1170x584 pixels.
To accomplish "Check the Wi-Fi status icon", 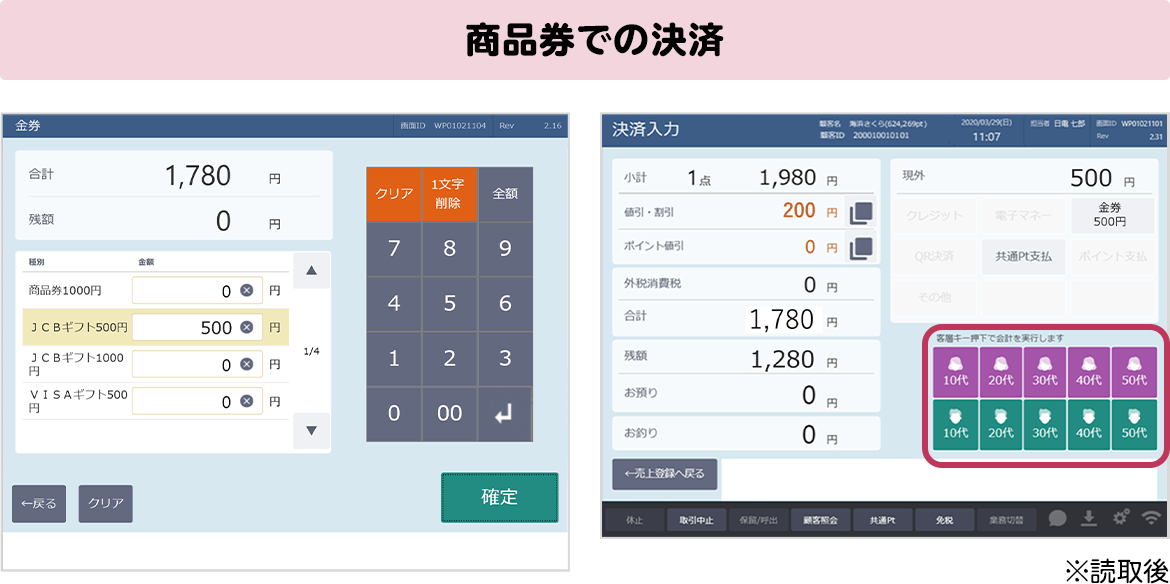I will [x=1153, y=518].
